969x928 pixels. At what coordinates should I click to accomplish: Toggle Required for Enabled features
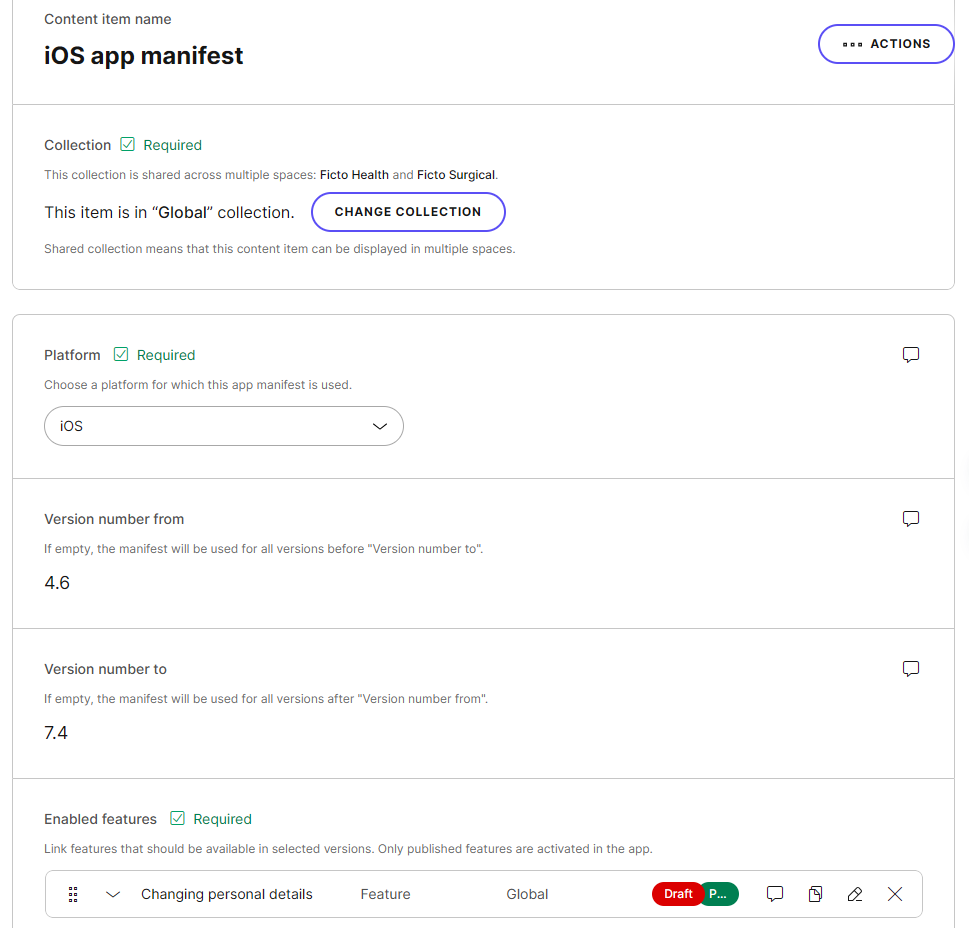pyautogui.click(x=177, y=818)
